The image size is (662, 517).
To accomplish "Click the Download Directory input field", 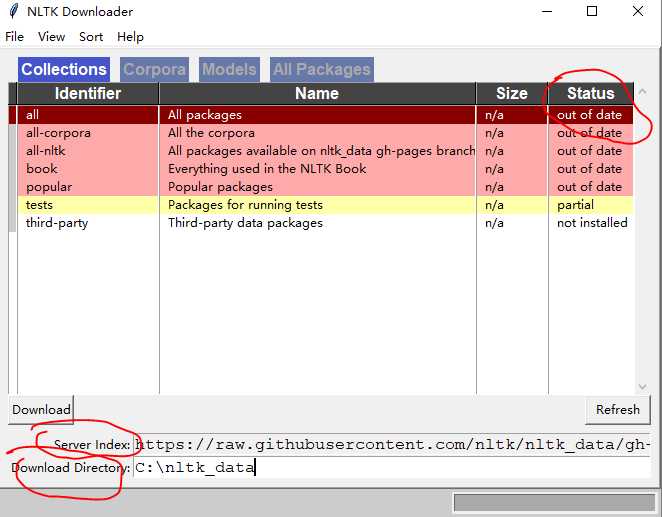I will pyautogui.click(x=392, y=468).
